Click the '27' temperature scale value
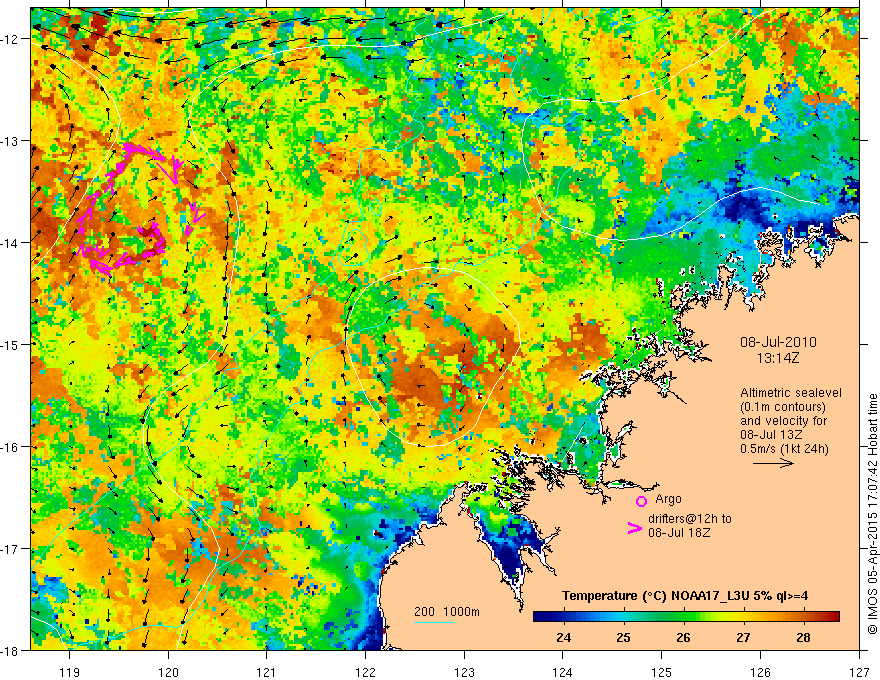880x680 pixels. (743, 637)
